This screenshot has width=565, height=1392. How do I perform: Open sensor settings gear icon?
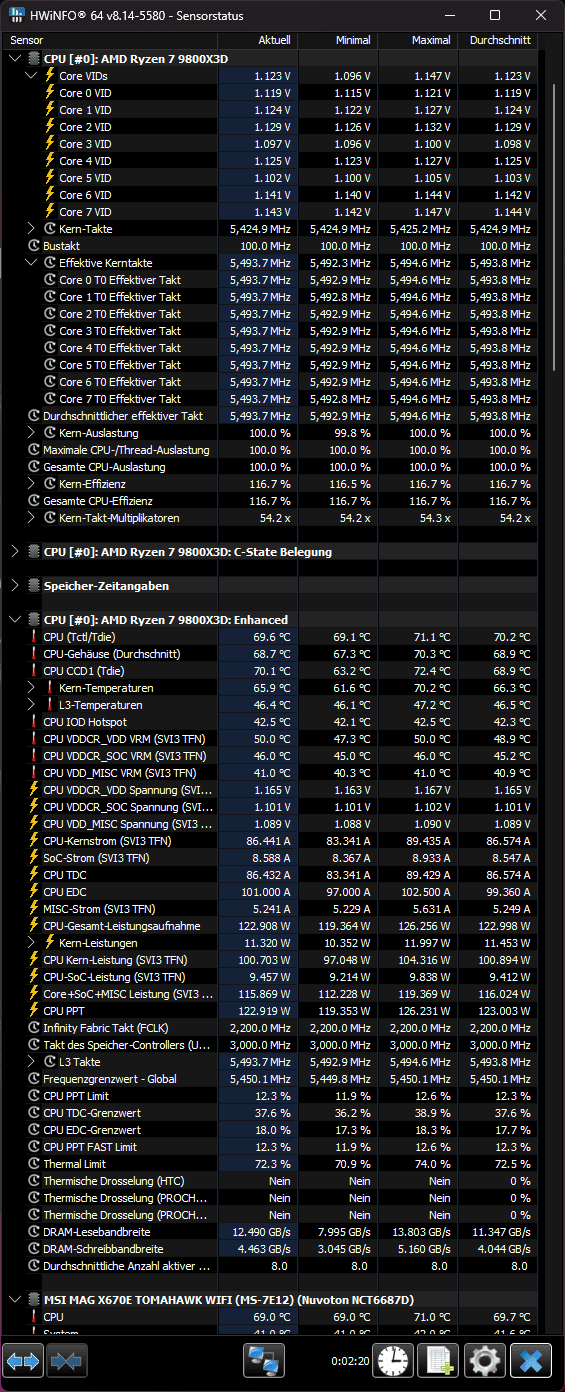coord(485,1361)
